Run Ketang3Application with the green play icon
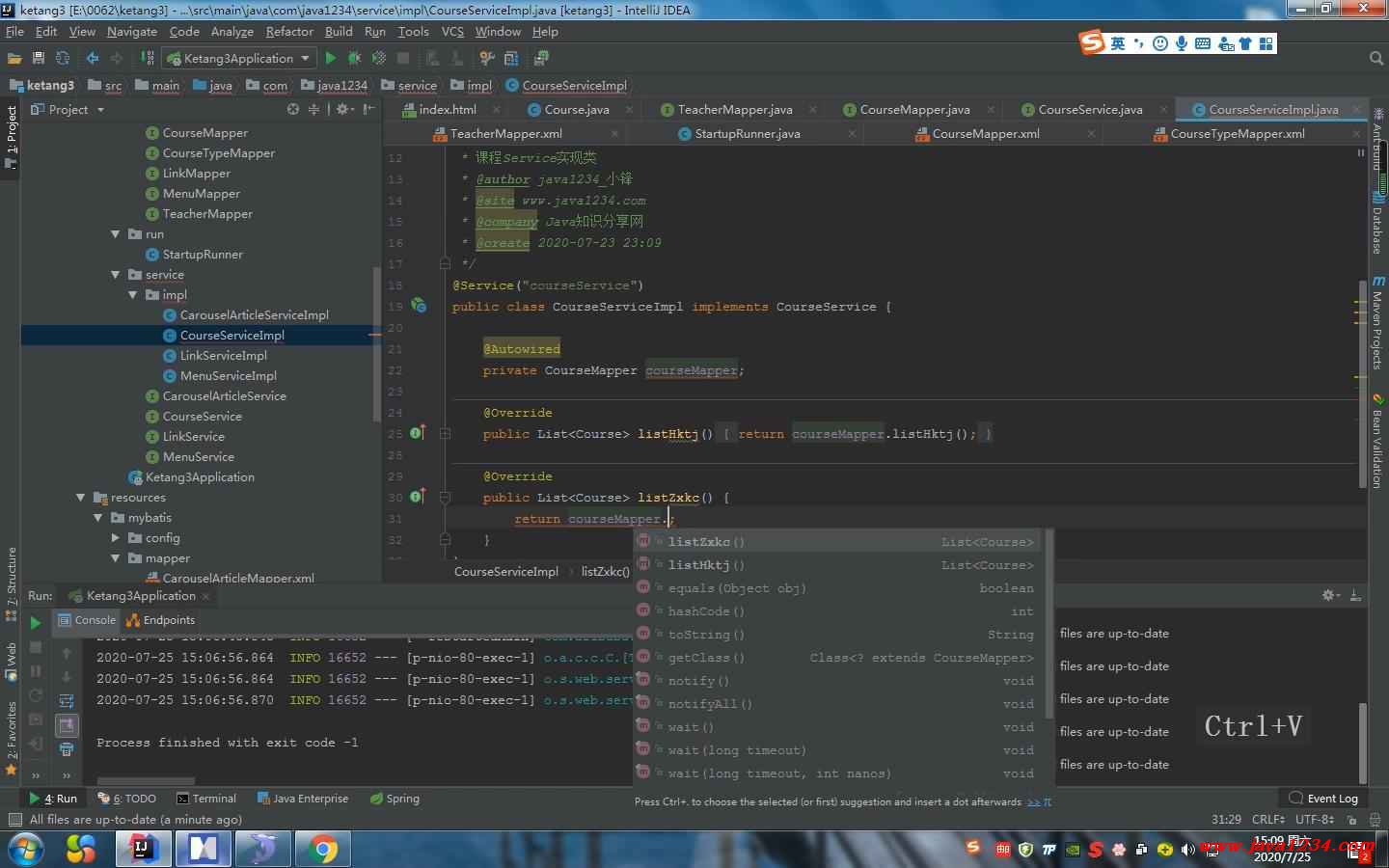 tap(331, 58)
